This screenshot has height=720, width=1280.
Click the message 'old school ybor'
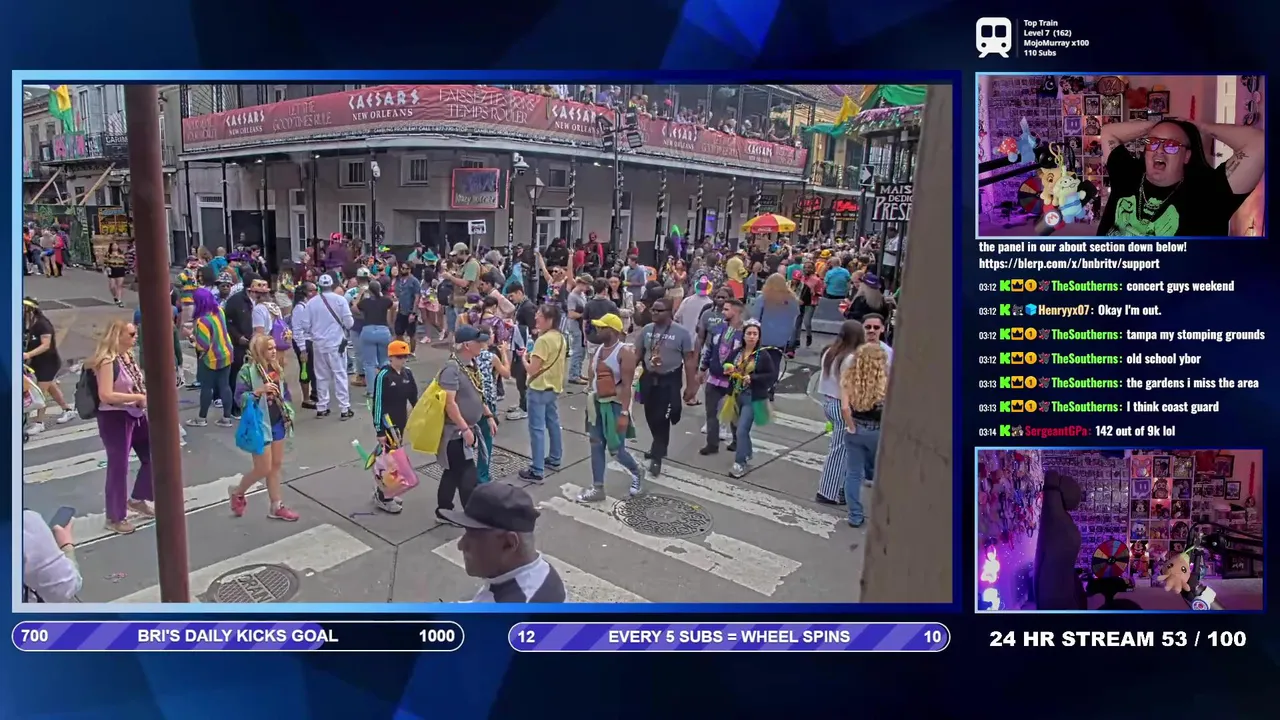pyautogui.click(x=1163, y=359)
